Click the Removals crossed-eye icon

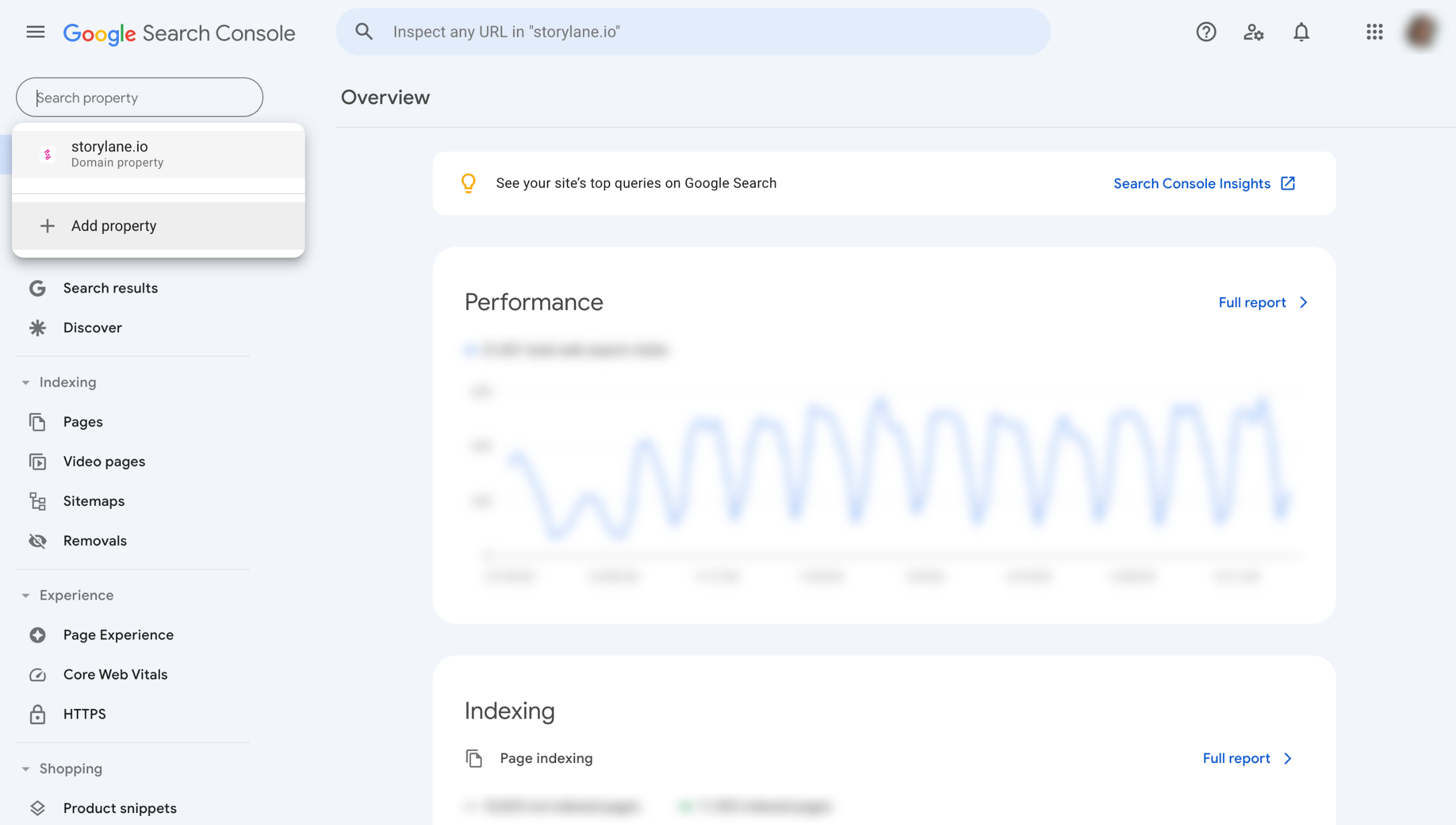pos(38,541)
